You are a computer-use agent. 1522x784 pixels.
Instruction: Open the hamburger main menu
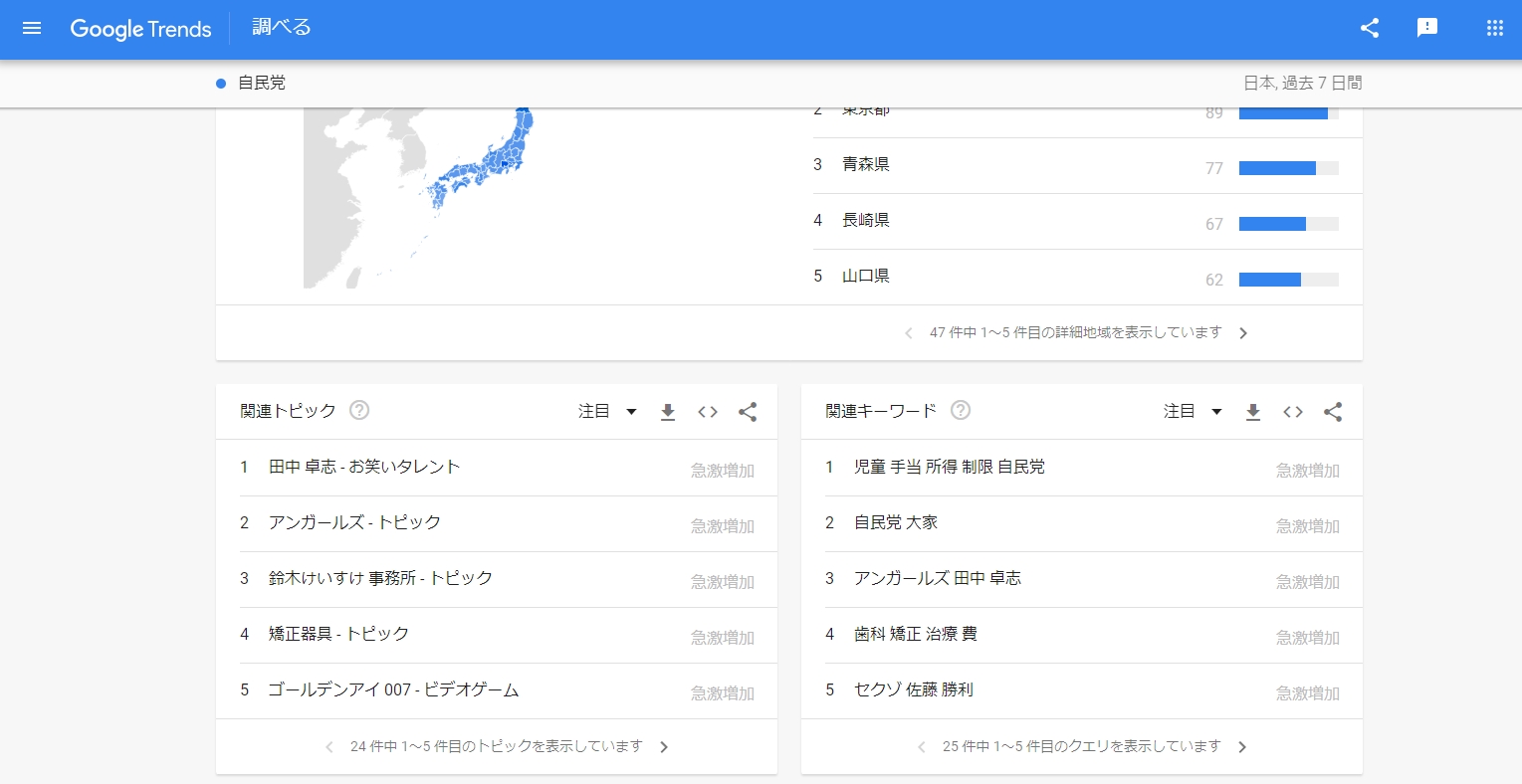pyautogui.click(x=32, y=28)
